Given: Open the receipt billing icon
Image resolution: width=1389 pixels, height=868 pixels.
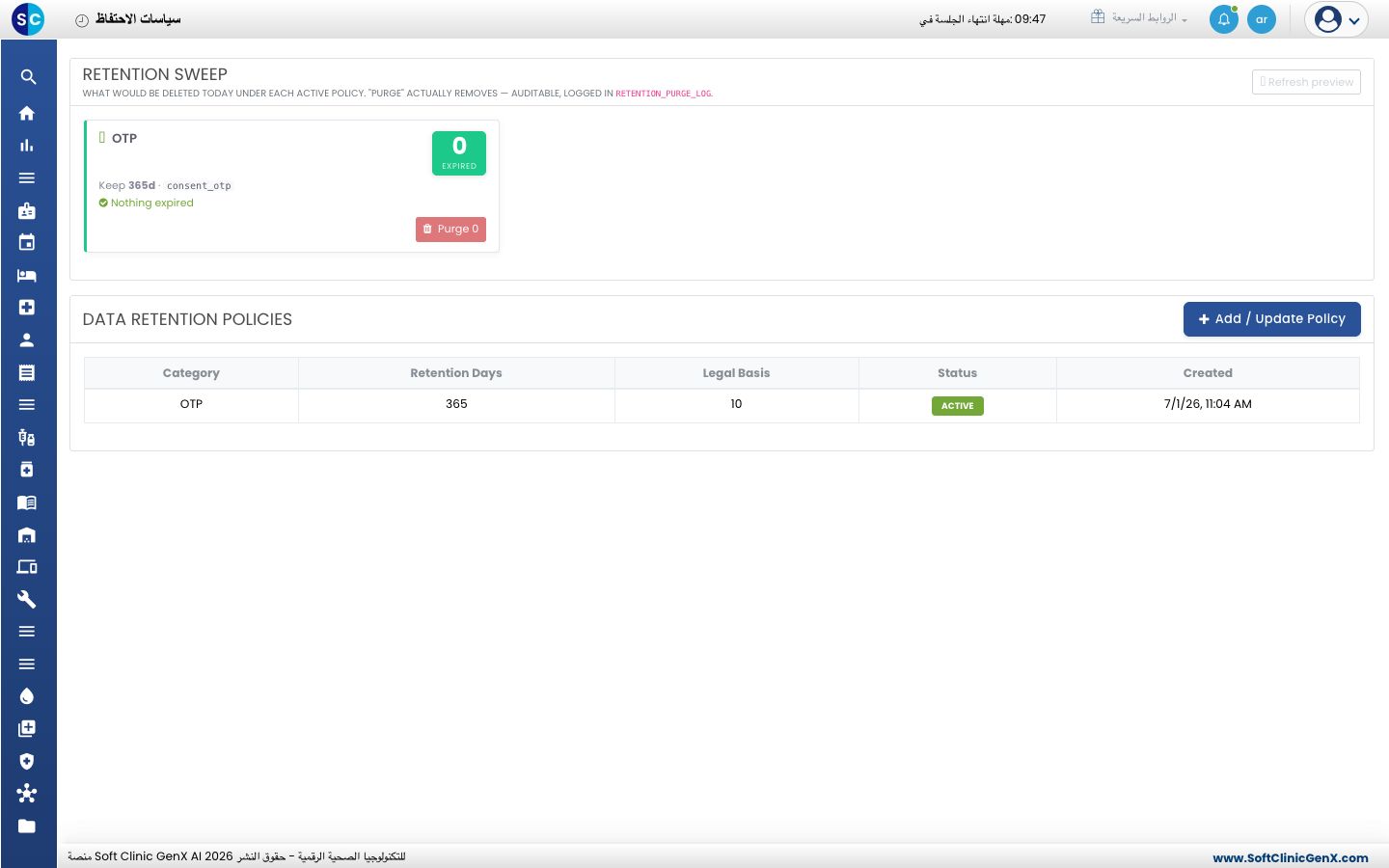Looking at the screenshot, I should (27, 372).
